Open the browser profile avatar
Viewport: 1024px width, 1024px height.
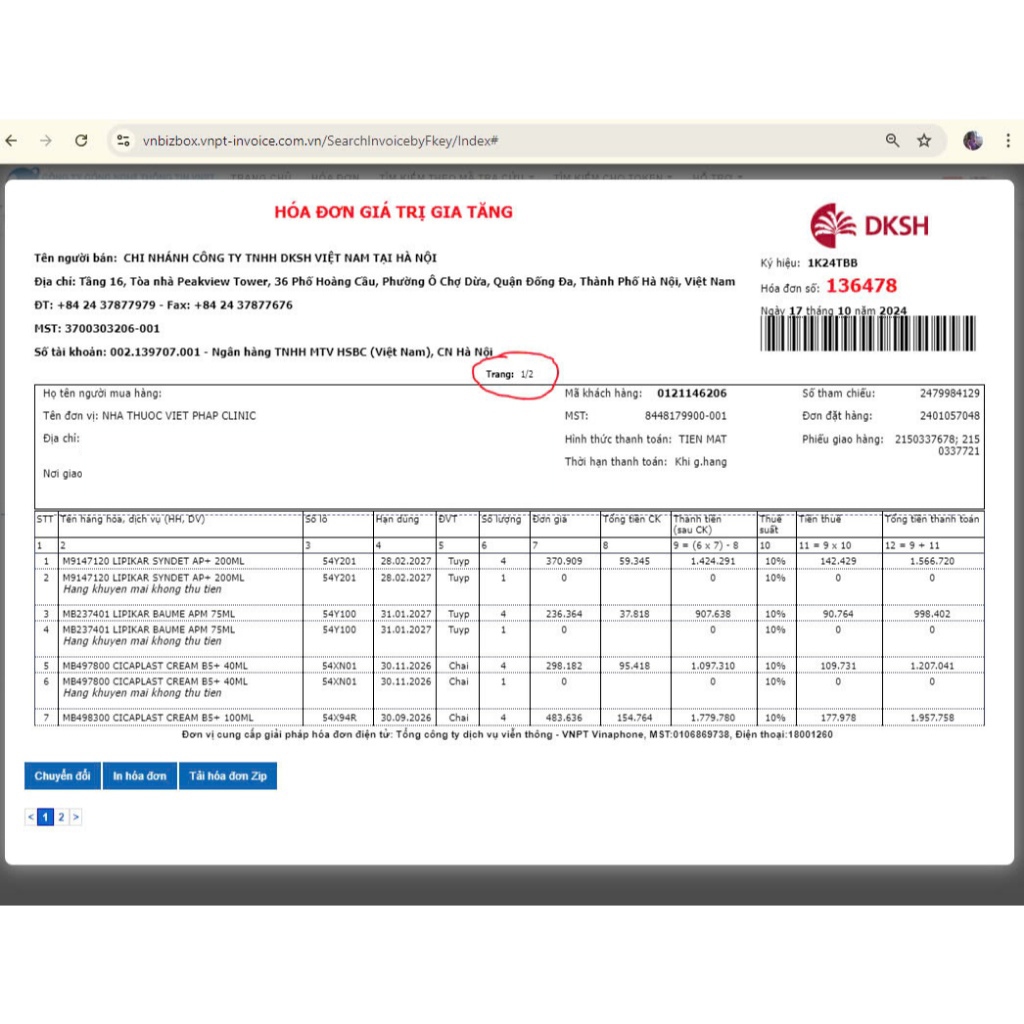pyautogui.click(x=972, y=141)
